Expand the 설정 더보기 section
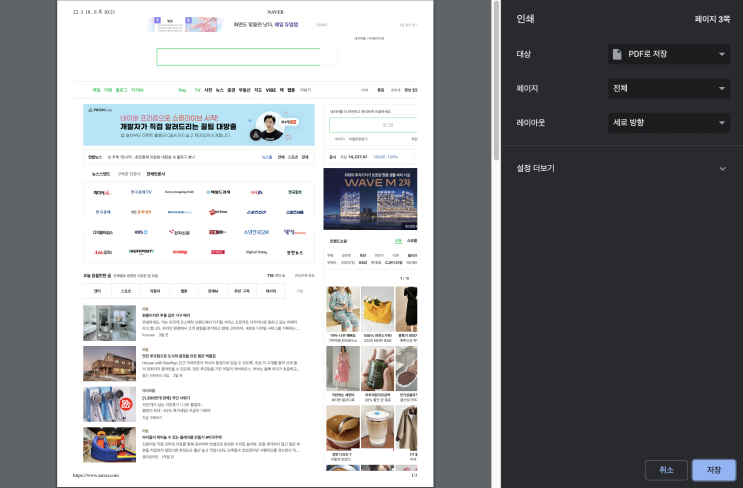This screenshot has height=488, width=743. pyautogui.click(x=621, y=168)
